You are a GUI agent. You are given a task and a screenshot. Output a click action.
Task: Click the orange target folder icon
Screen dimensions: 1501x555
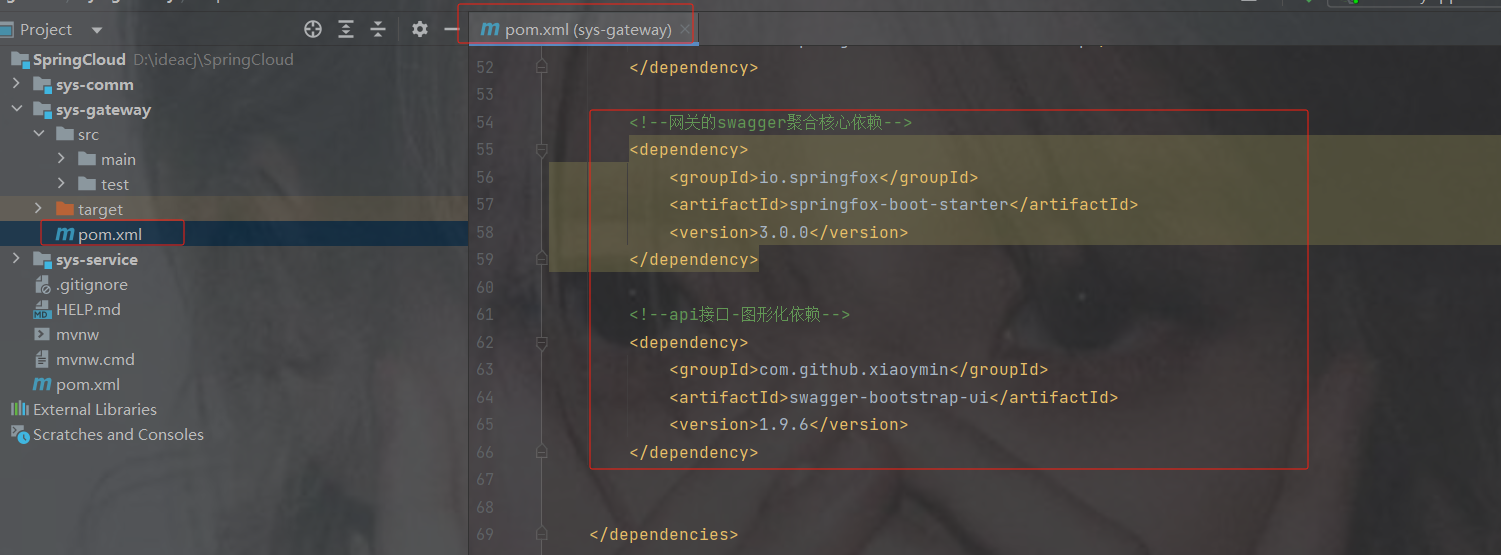pyautogui.click(x=65, y=209)
